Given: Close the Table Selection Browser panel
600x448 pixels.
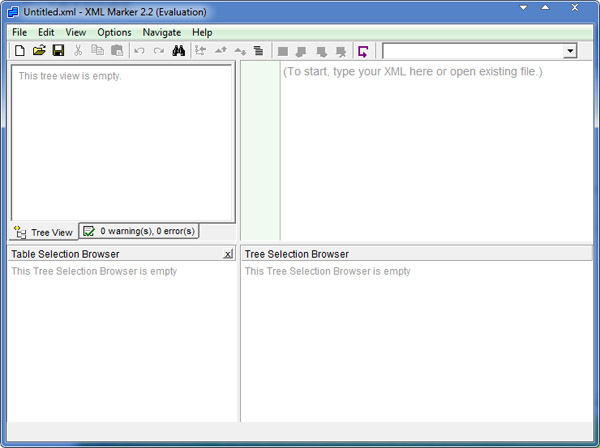Looking at the screenshot, I should click(228, 254).
